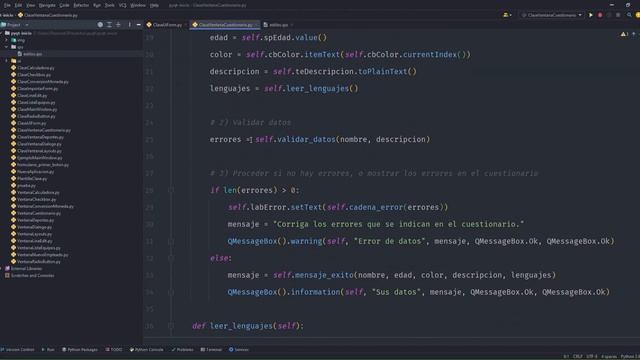Screen dimensions: 640x360
Task: Click the 4 spaces indent setting
Action: 609,356
